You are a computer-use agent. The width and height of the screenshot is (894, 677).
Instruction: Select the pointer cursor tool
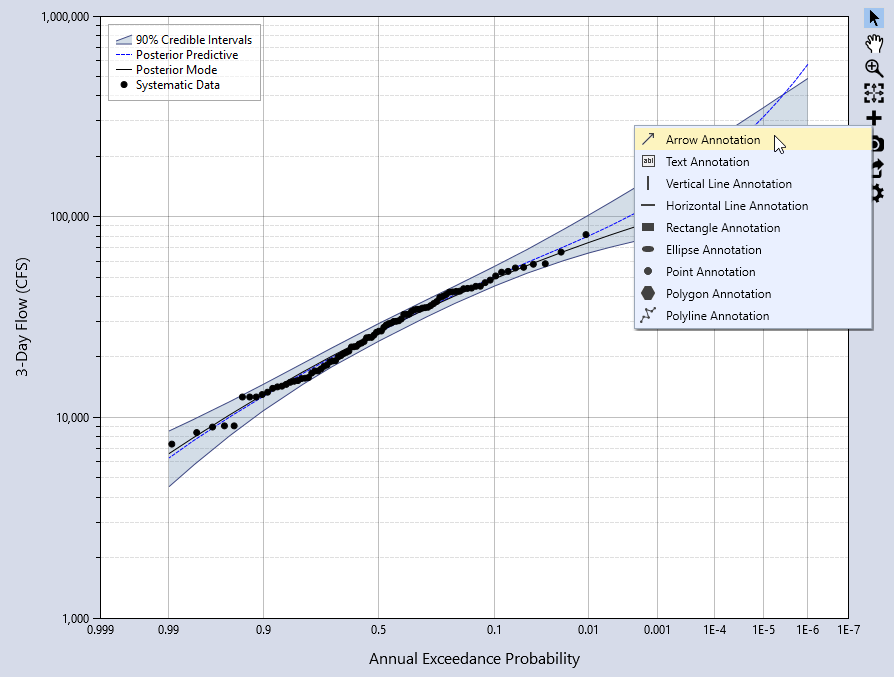tap(874, 19)
